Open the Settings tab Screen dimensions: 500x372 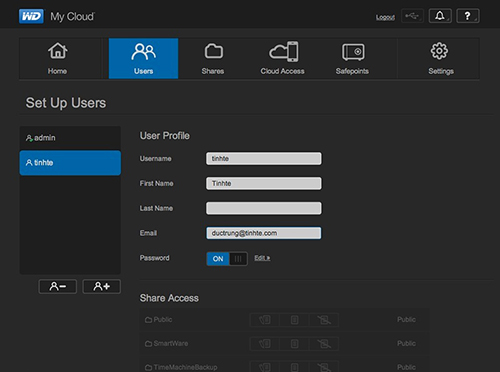click(441, 58)
